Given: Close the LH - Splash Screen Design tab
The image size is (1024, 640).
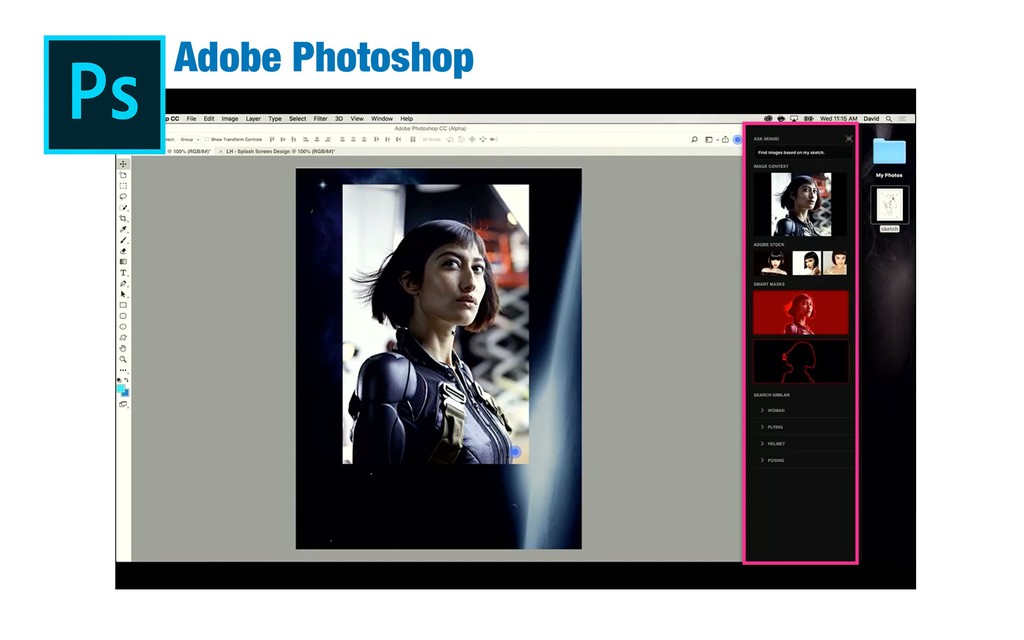Looking at the screenshot, I should [221, 152].
